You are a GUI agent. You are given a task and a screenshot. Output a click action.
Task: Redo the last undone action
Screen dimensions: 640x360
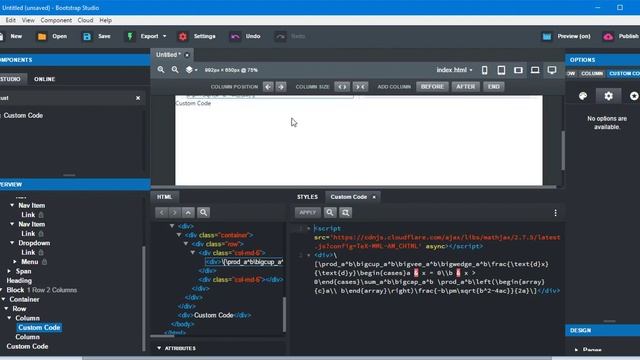[290, 36]
